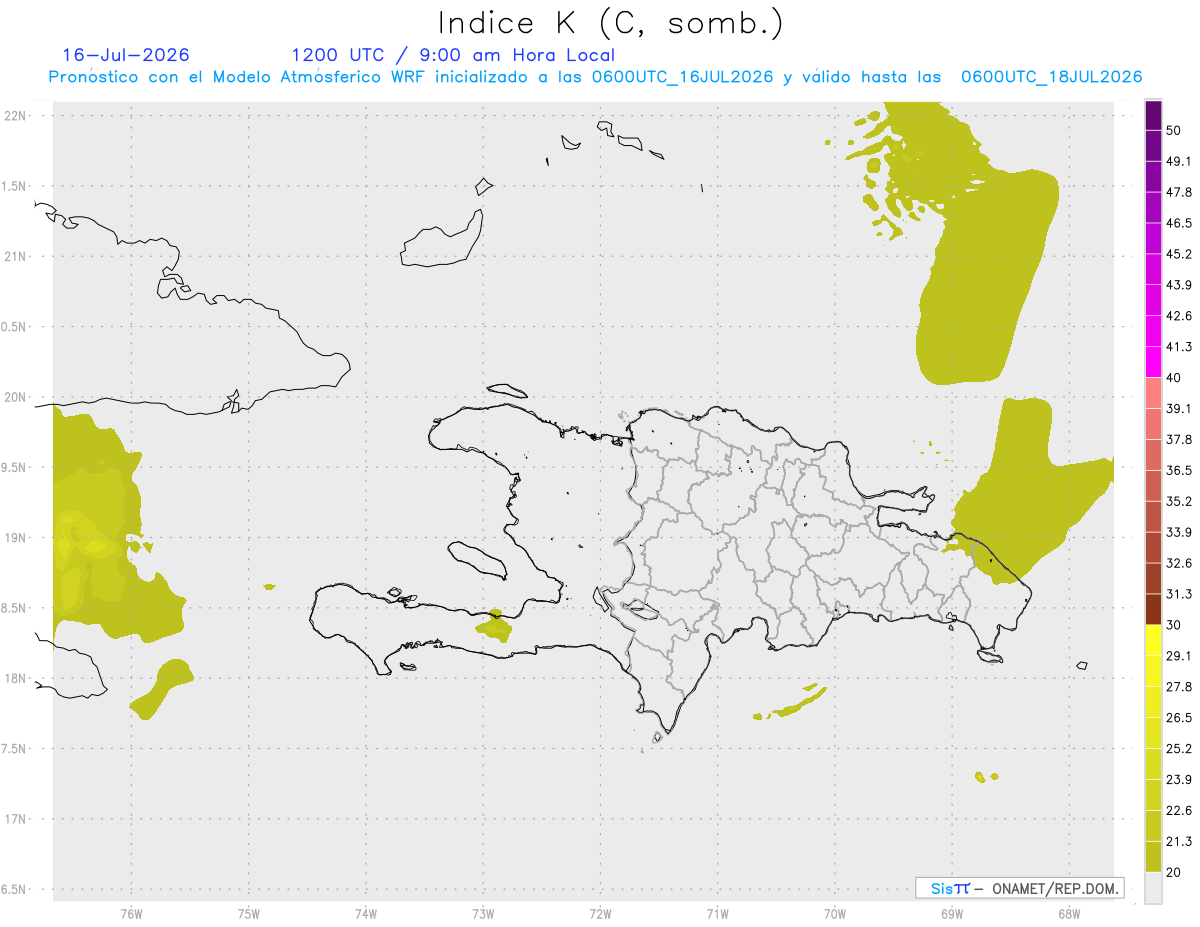Screen dimensions: 1200x927
Task: Click the colorbar value '30'
Action: point(1175,625)
